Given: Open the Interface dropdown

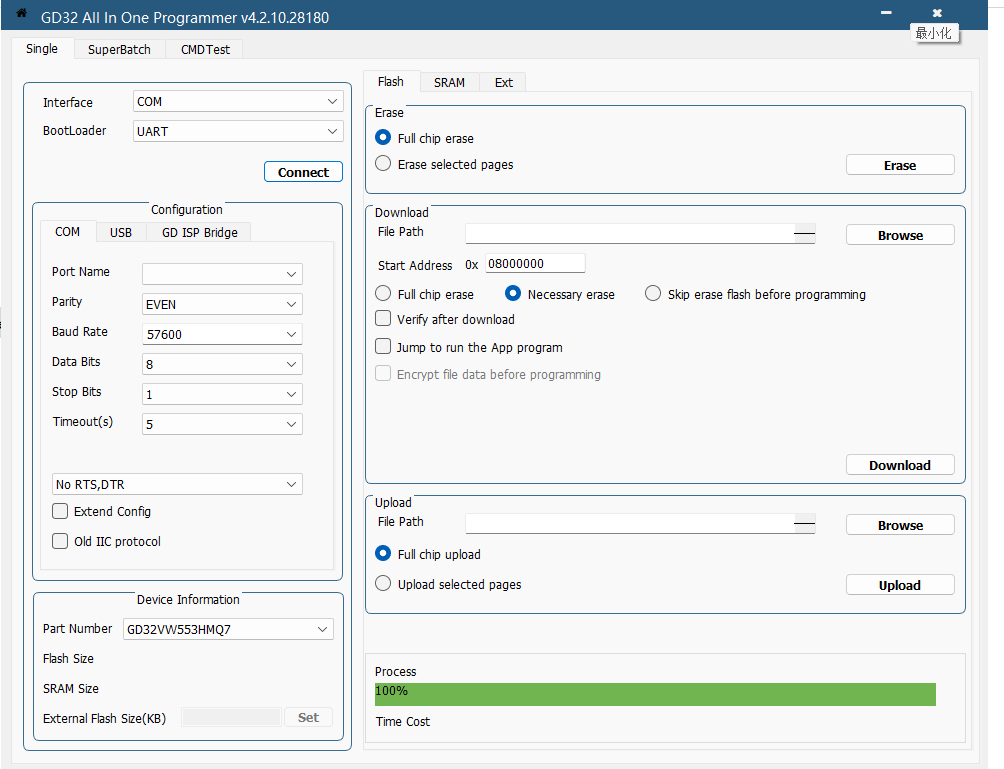Looking at the screenshot, I should (238, 102).
